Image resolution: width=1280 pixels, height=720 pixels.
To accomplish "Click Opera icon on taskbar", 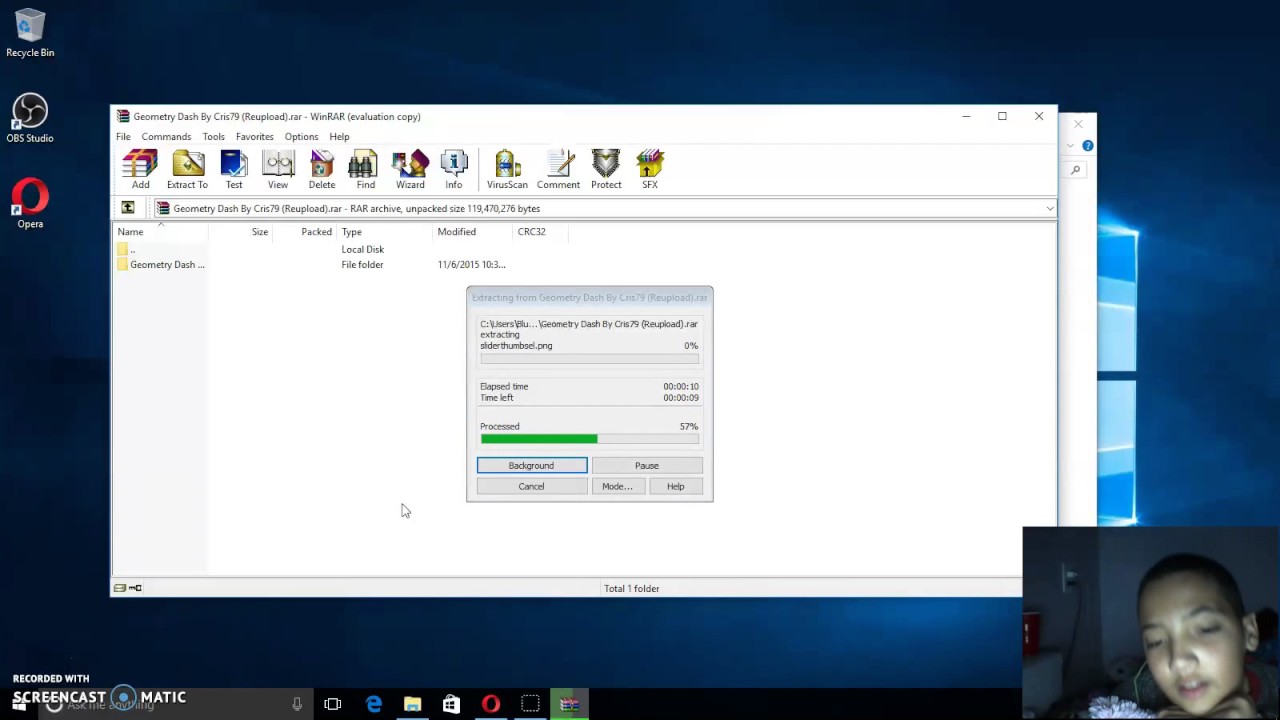I will (490, 704).
